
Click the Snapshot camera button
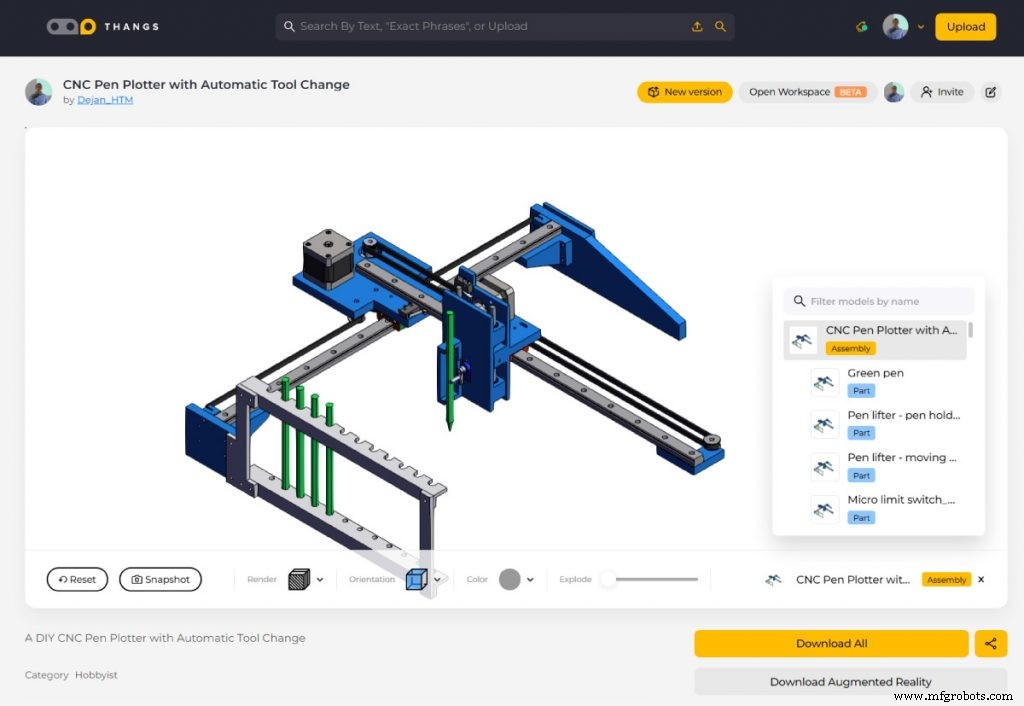click(160, 578)
